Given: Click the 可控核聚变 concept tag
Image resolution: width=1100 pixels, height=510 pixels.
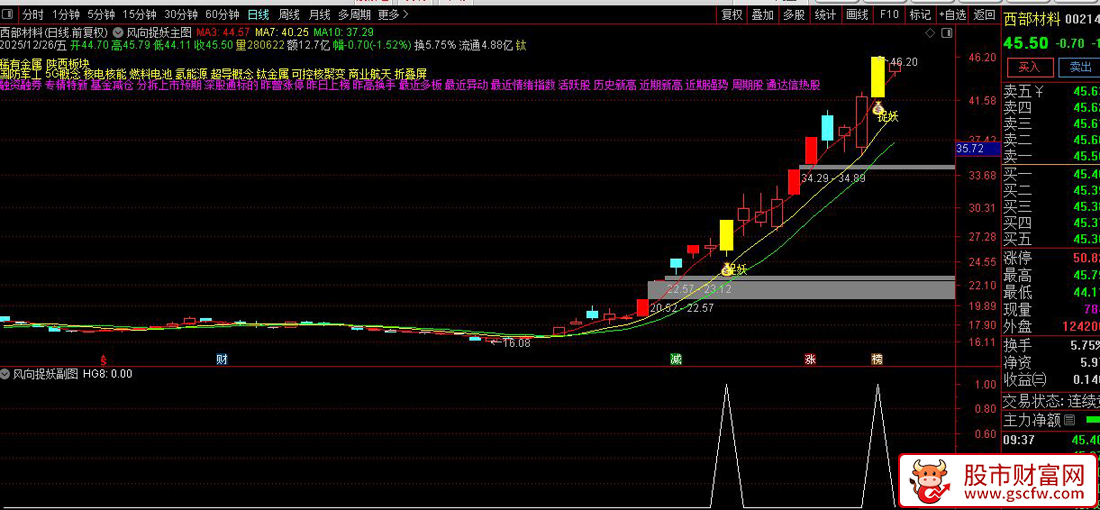Looking at the screenshot, I should (x=318, y=74).
